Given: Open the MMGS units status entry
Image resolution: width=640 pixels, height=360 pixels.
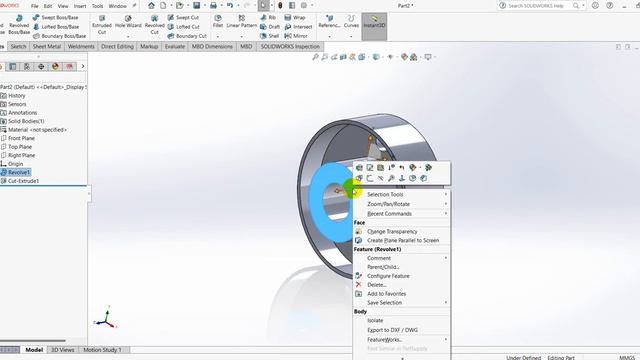Looking at the screenshot, I should pyautogui.click(x=627, y=358).
